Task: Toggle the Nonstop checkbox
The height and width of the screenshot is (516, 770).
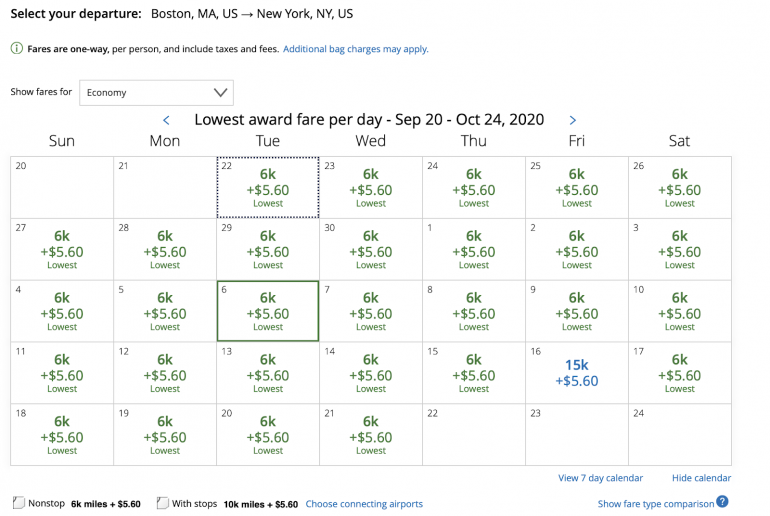Action: [x=18, y=503]
